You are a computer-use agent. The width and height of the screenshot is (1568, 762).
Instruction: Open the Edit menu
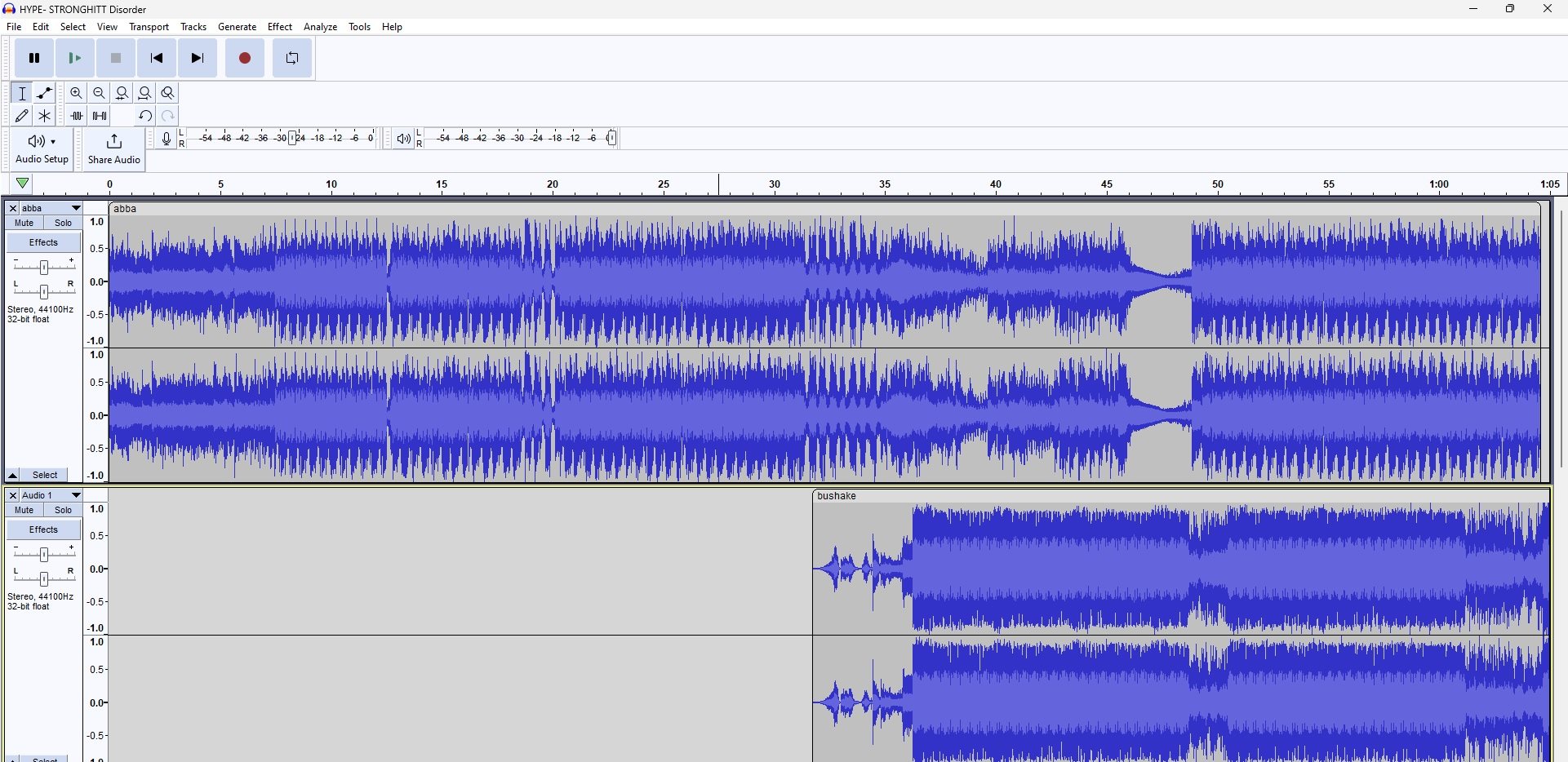point(41,27)
